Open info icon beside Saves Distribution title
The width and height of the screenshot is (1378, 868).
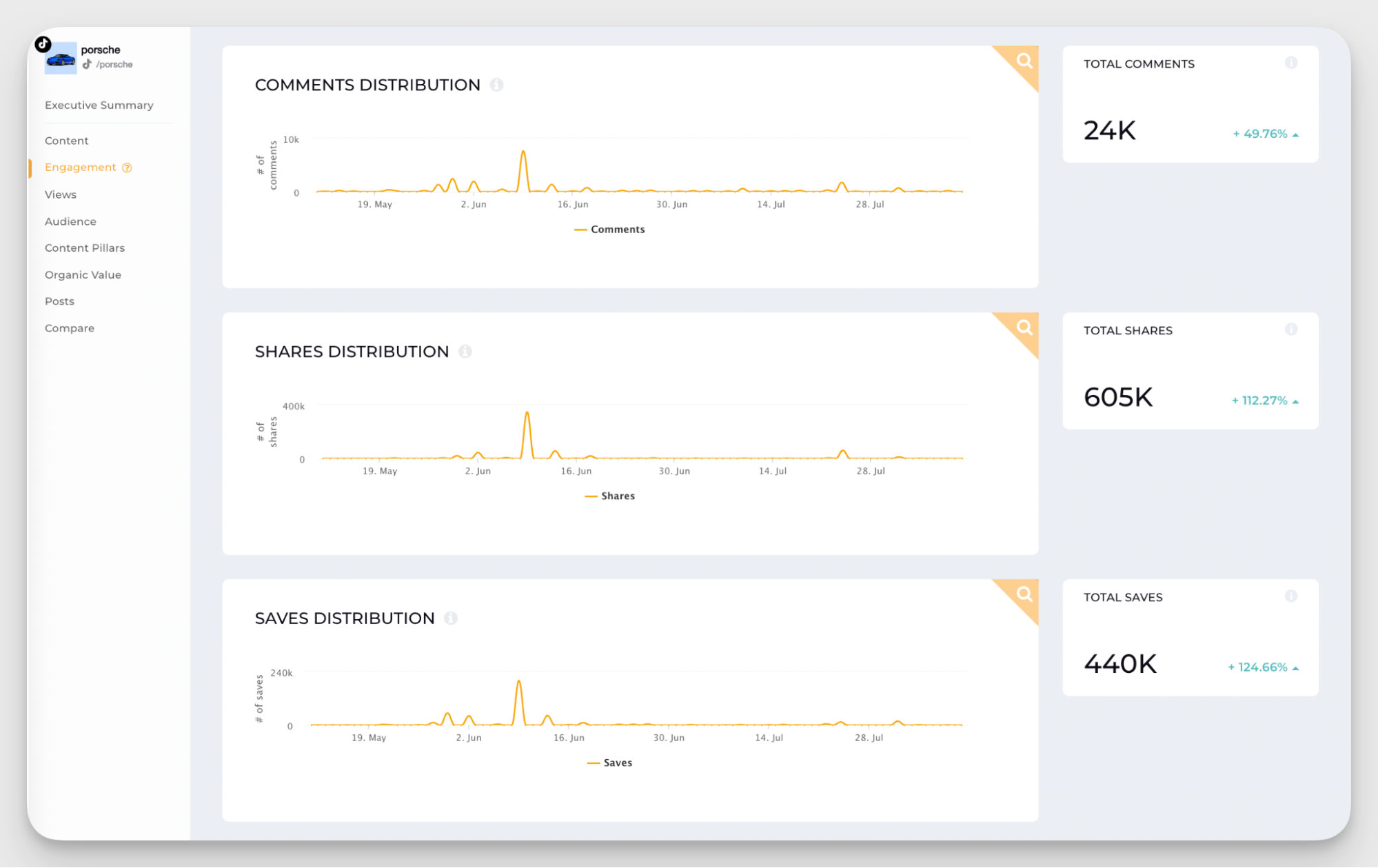(x=451, y=618)
